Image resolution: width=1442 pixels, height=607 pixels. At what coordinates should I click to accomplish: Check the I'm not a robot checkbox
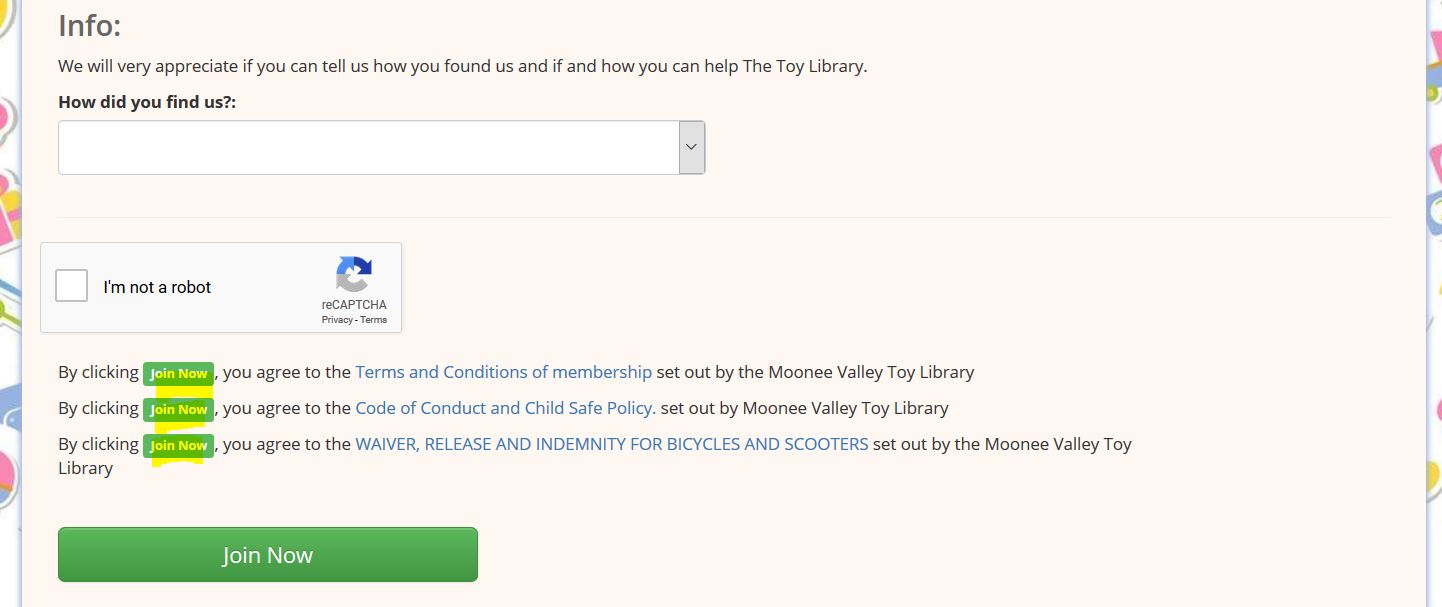click(72, 287)
